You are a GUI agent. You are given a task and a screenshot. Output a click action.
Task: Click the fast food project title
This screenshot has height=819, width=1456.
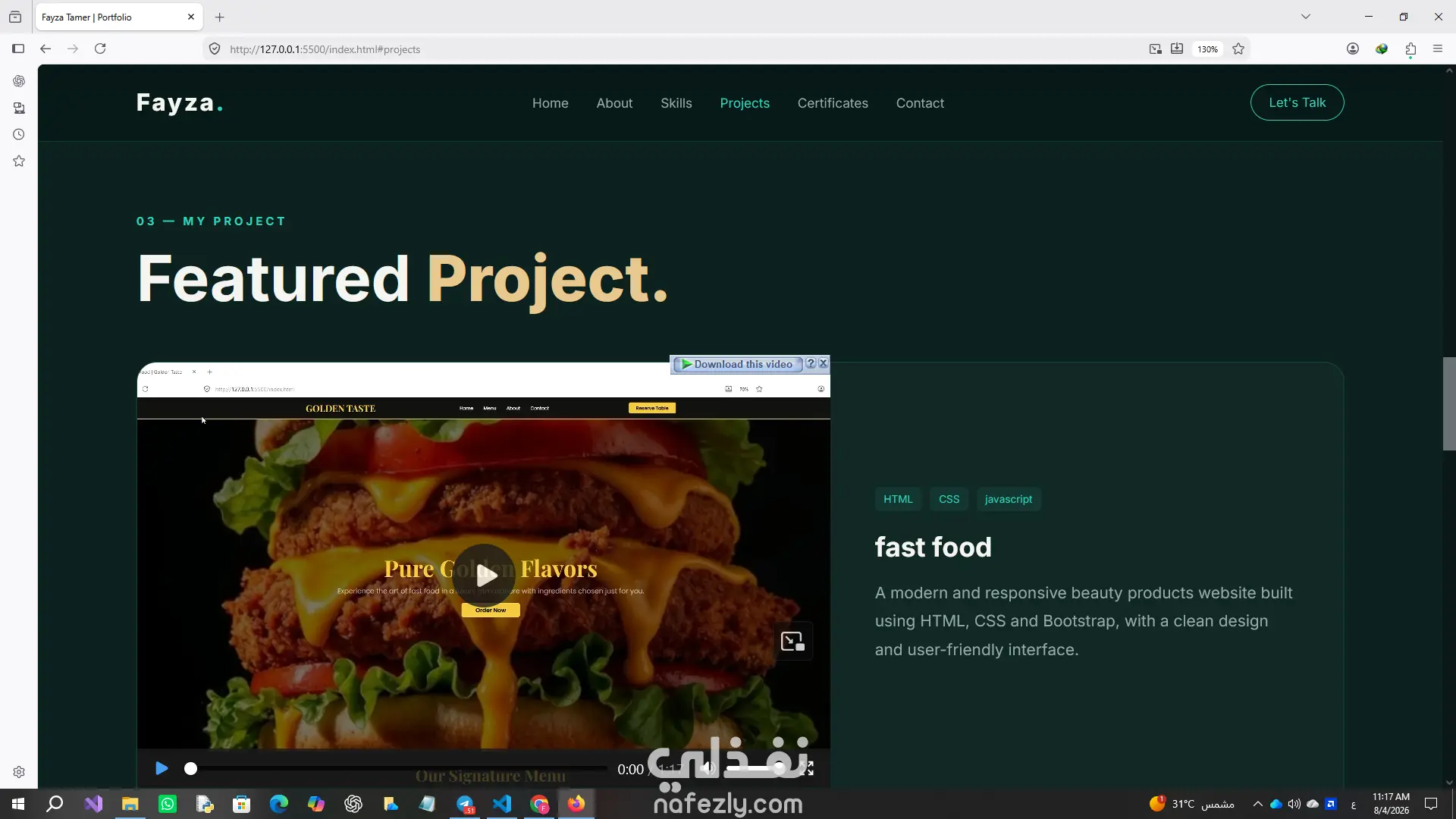(933, 547)
